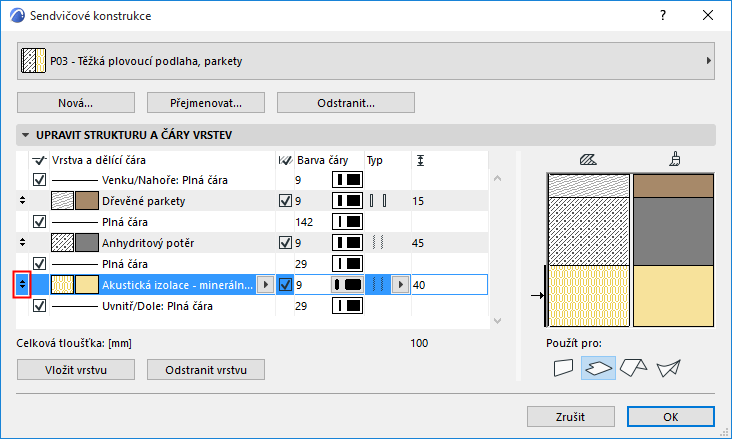This screenshot has height=439, width=732.
Task: Click the brown Dřevěné parkety material swatch
Action: click(86, 201)
